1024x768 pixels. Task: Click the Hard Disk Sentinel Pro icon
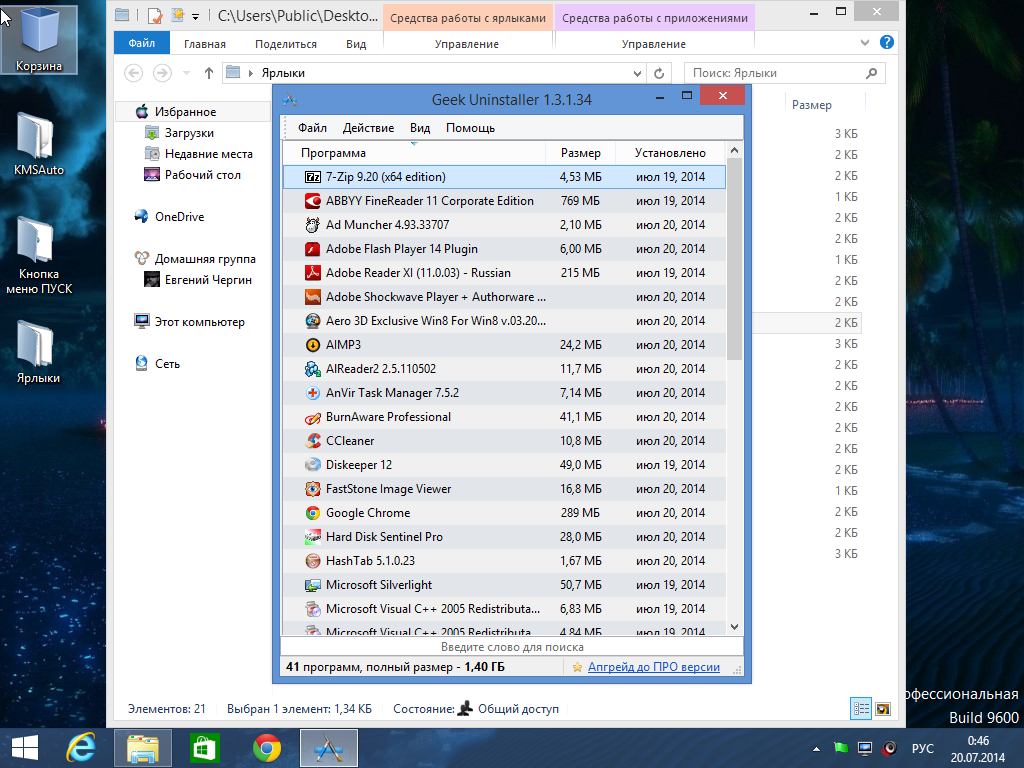click(313, 537)
